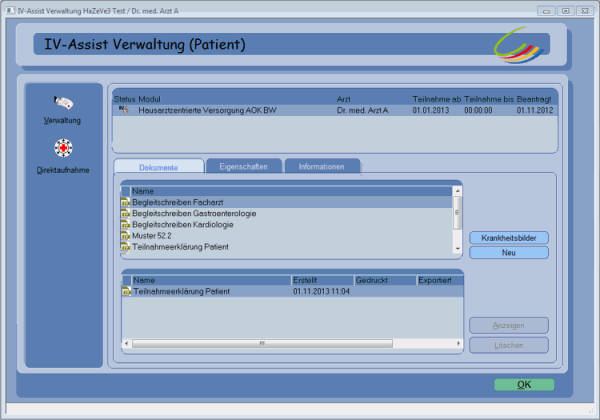Click status icon of Hausarztzentrierte Versorgung row
This screenshot has height=420, width=600.
tap(123, 110)
